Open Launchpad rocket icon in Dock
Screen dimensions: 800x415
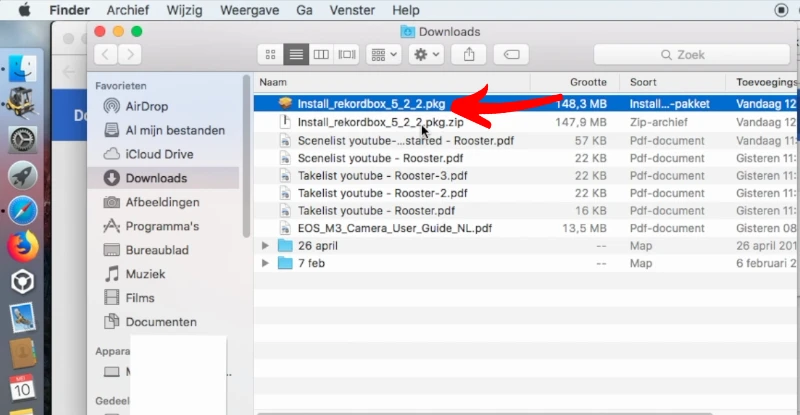[22, 175]
